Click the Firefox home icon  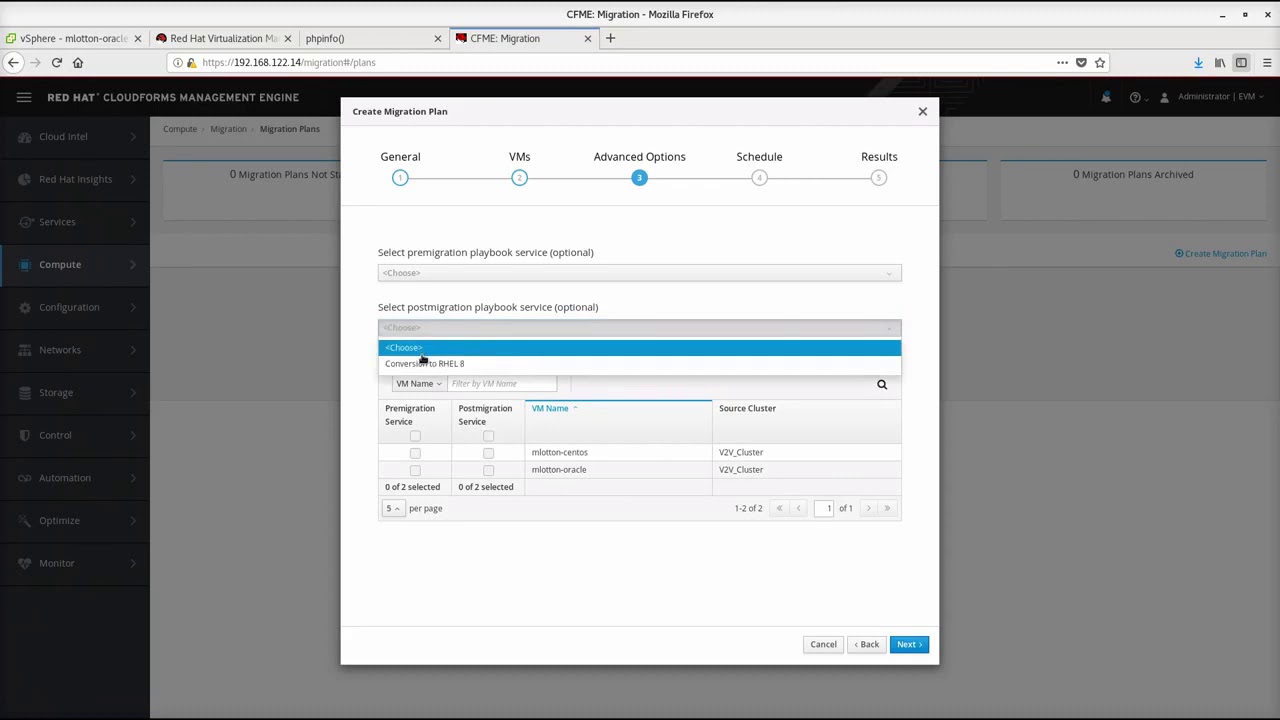pos(78,62)
